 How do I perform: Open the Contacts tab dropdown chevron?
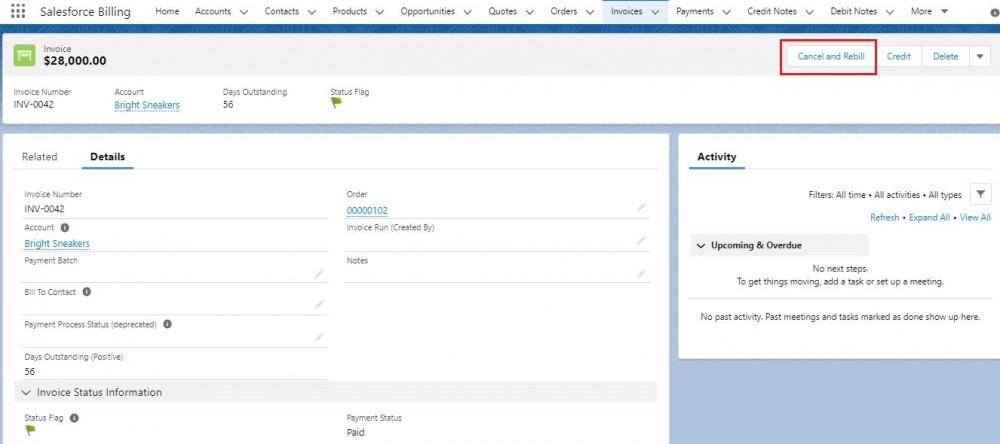tap(311, 11)
